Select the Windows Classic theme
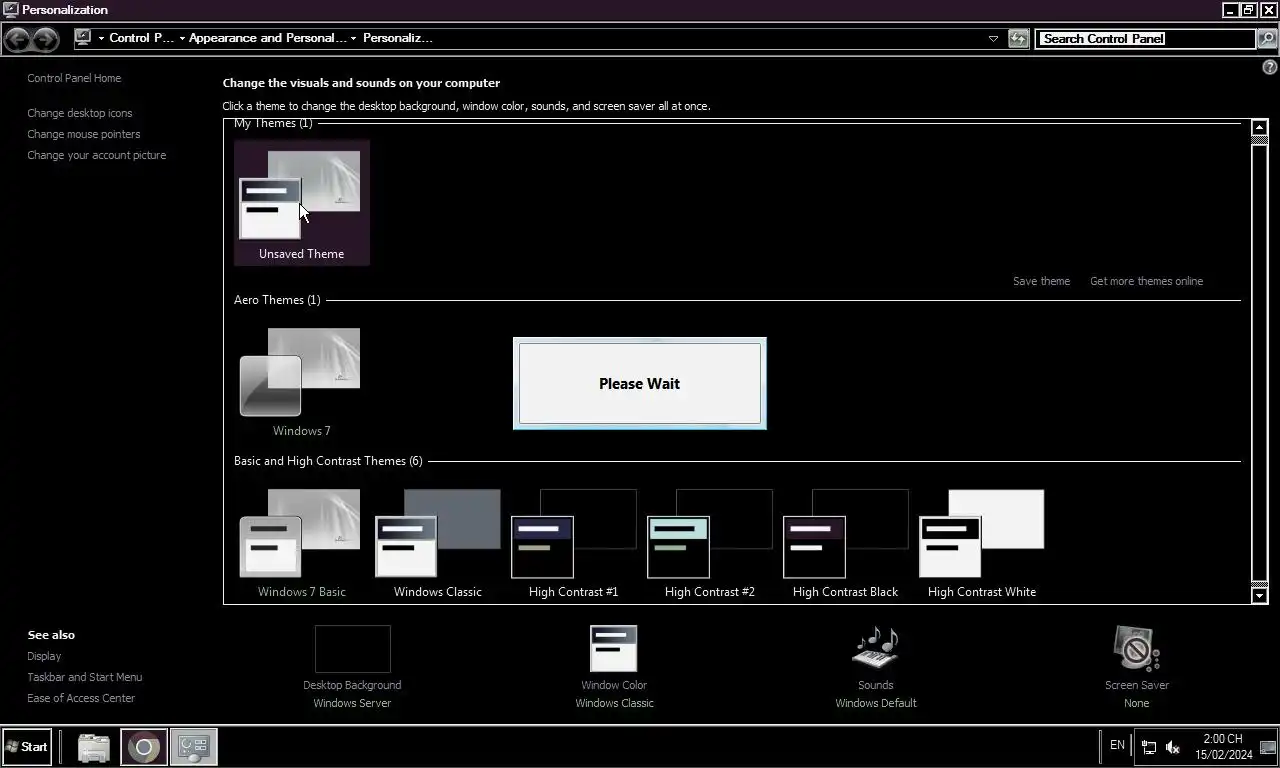 pyautogui.click(x=437, y=543)
